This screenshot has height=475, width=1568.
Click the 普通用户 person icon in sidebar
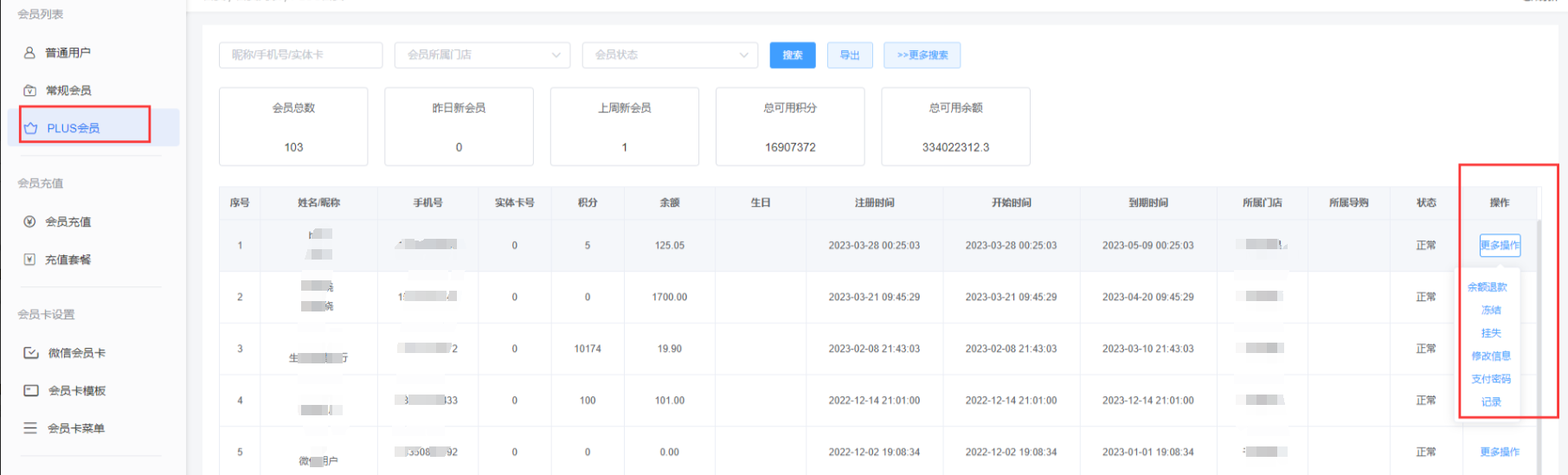click(x=29, y=53)
